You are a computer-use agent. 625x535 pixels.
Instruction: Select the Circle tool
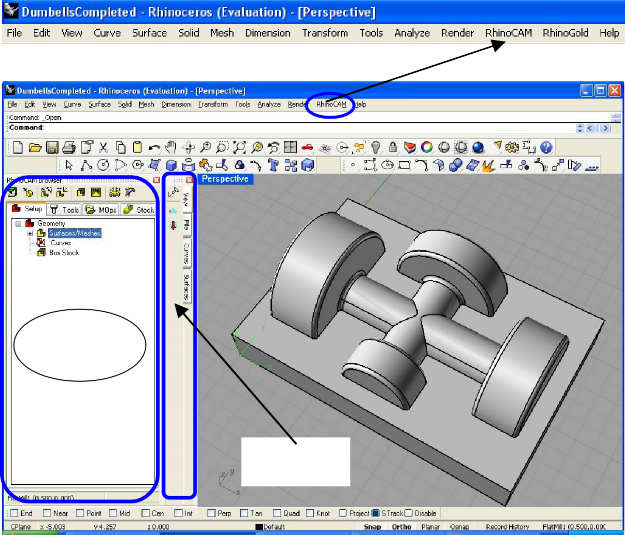103,165
